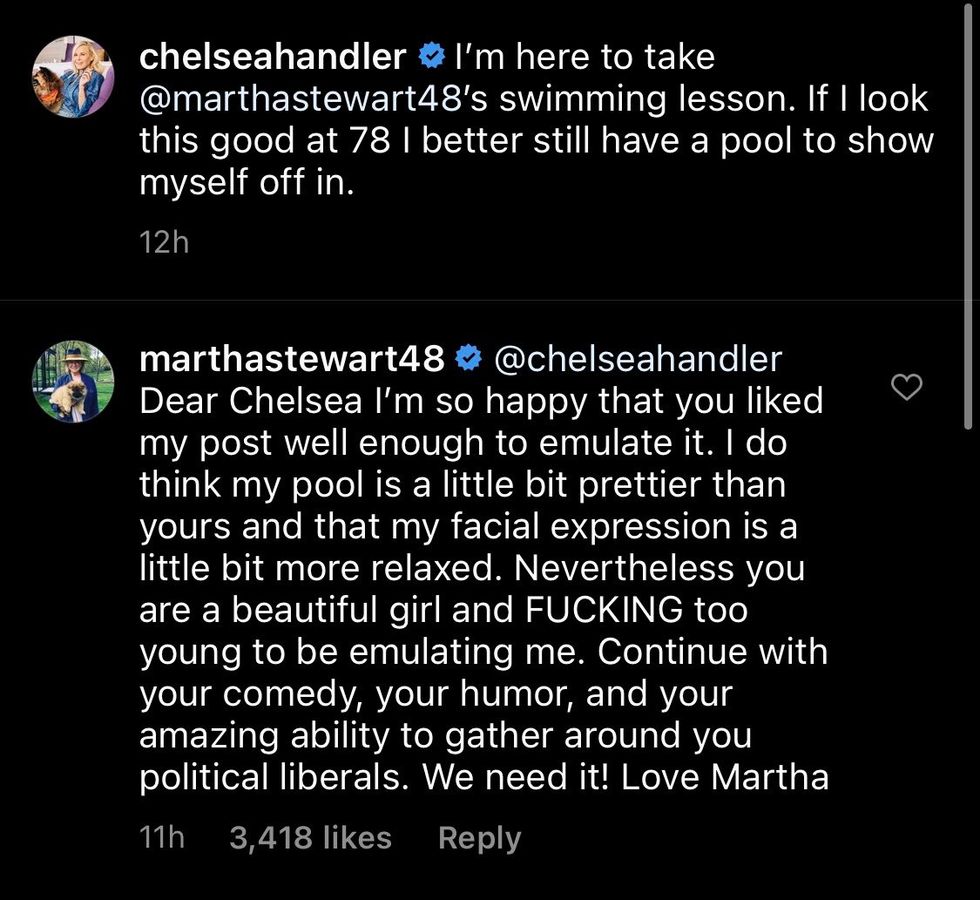Click the 12h timestamp on Chelsea's comment
The height and width of the screenshot is (900, 980).
[x=163, y=242]
